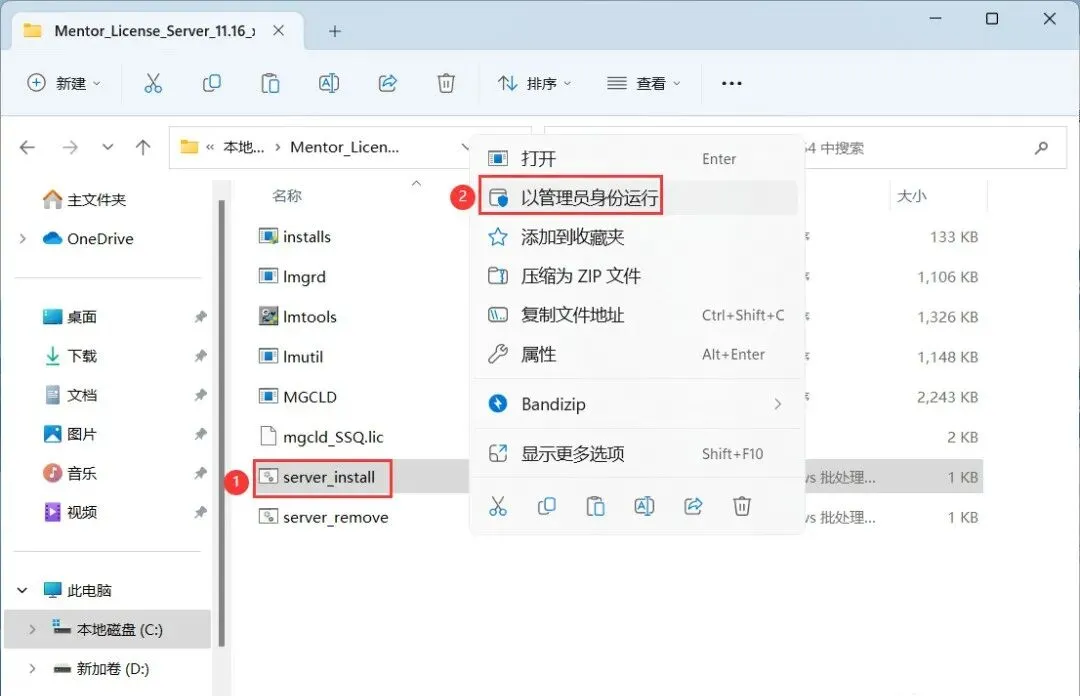This screenshot has height=696, width=1080.
Task: Sort by the 大小 column header
Action: (x=911, y=196)
